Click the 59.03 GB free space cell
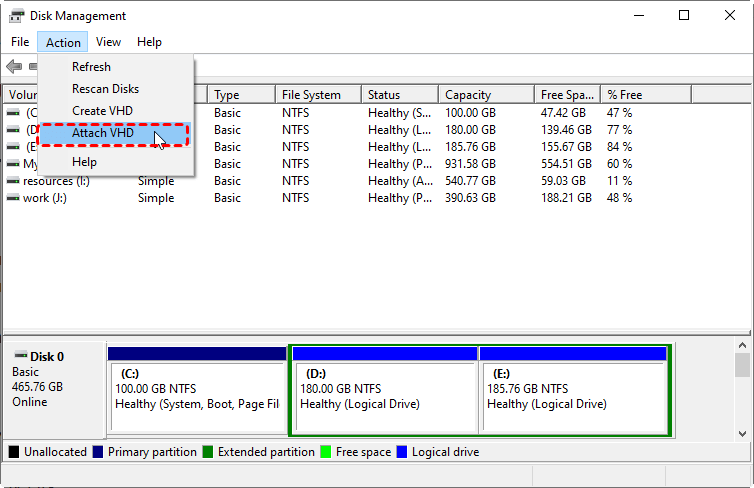Viewport: 754px width, 488px height. pyautogui.click(x=564, y=181)
